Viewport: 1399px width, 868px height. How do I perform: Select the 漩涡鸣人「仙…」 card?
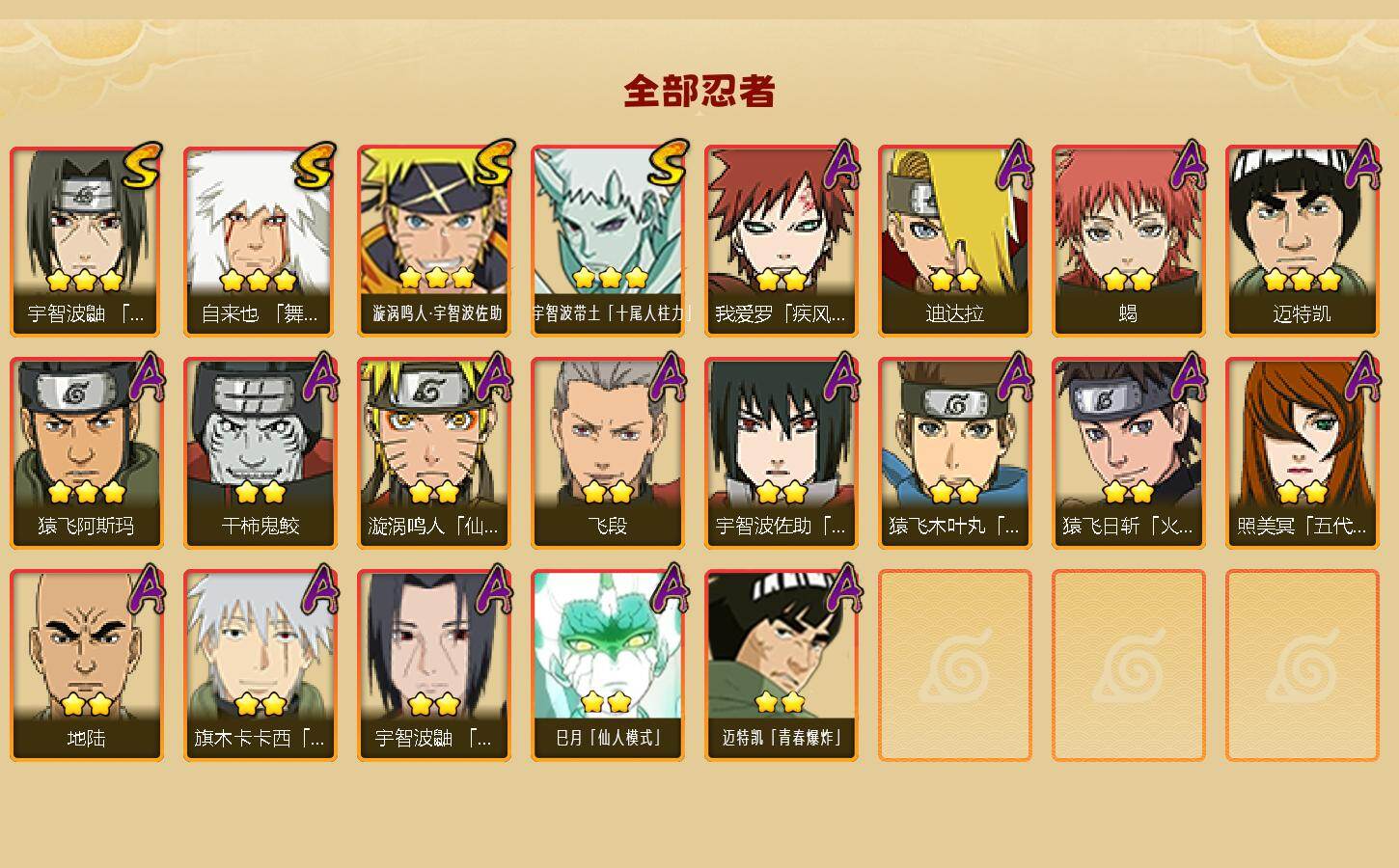pos(433,453)
